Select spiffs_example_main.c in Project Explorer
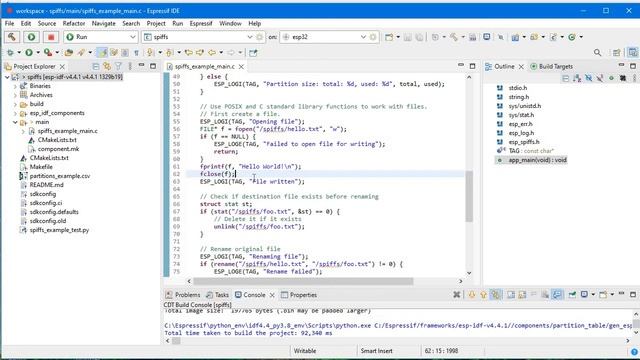The height and width of the screenshot is (360, 640). [67, 131]
